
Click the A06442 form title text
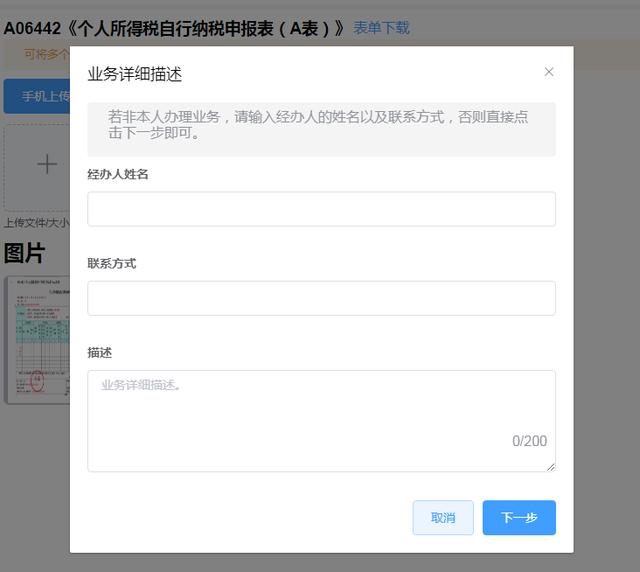coord(174,29)
